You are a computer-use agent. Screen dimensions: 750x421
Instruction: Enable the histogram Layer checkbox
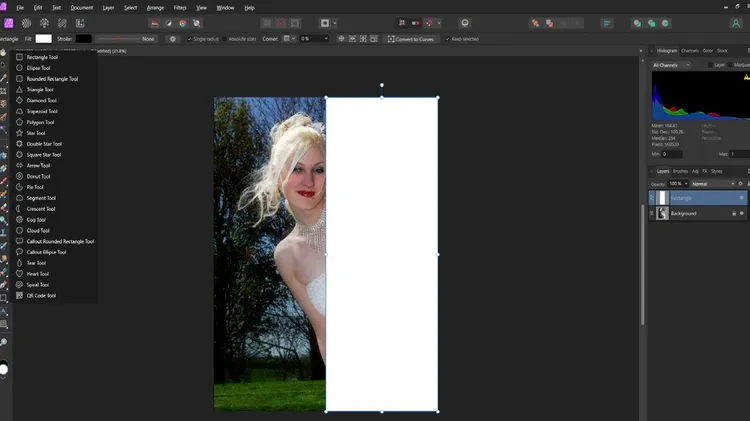710,65
